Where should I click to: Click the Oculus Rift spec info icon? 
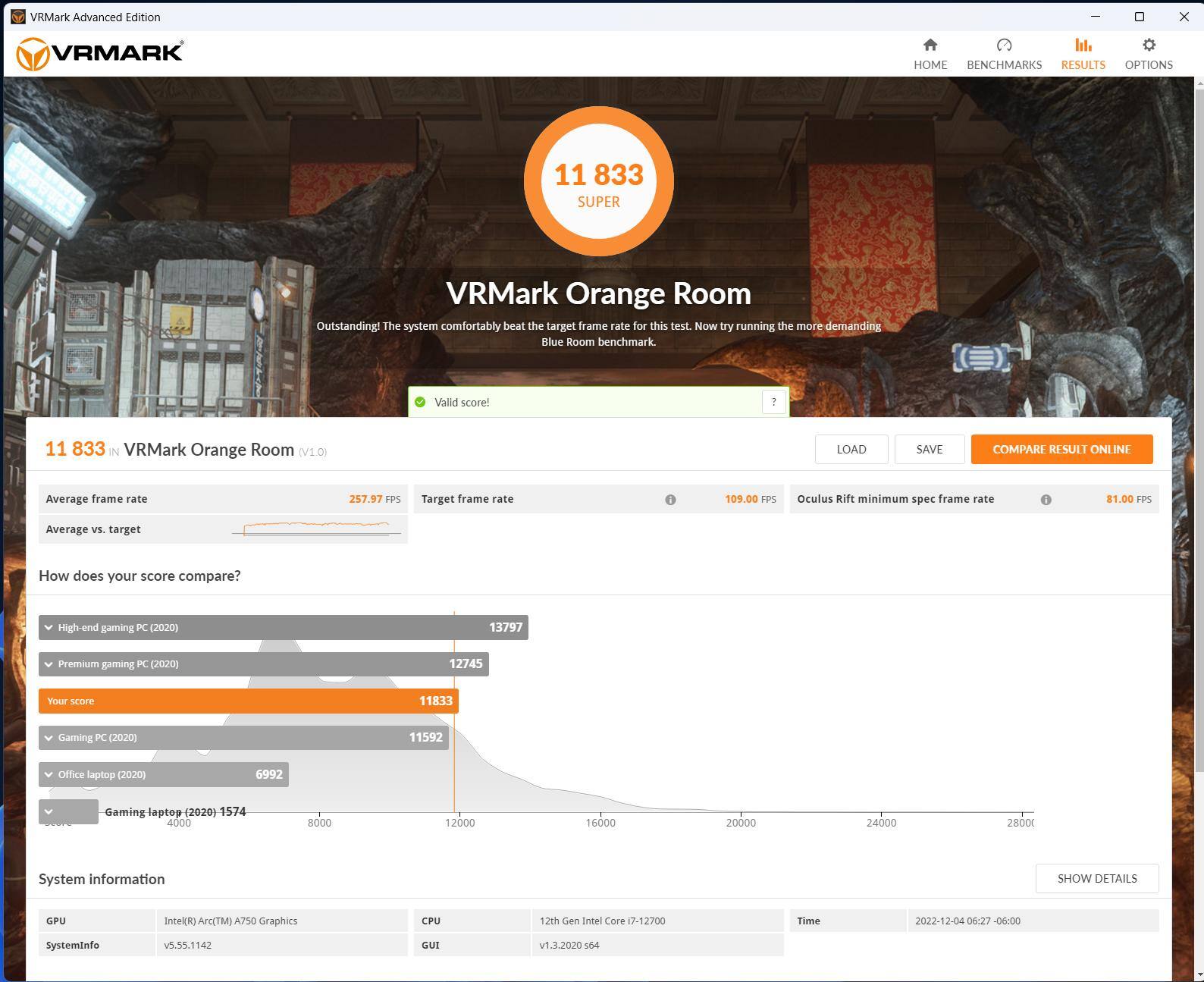click(1046, 500)
